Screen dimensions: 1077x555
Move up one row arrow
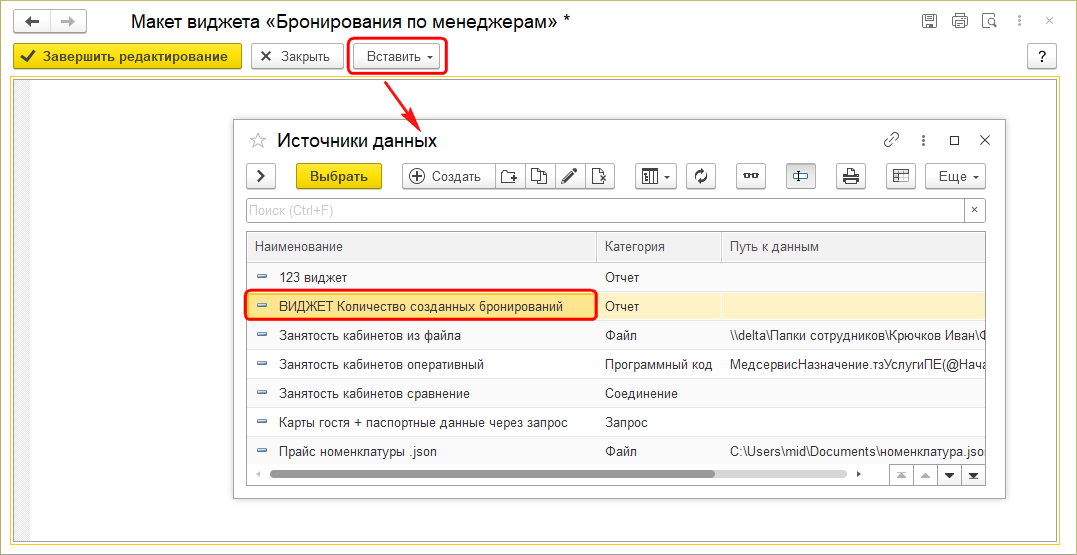click(925, 475)
